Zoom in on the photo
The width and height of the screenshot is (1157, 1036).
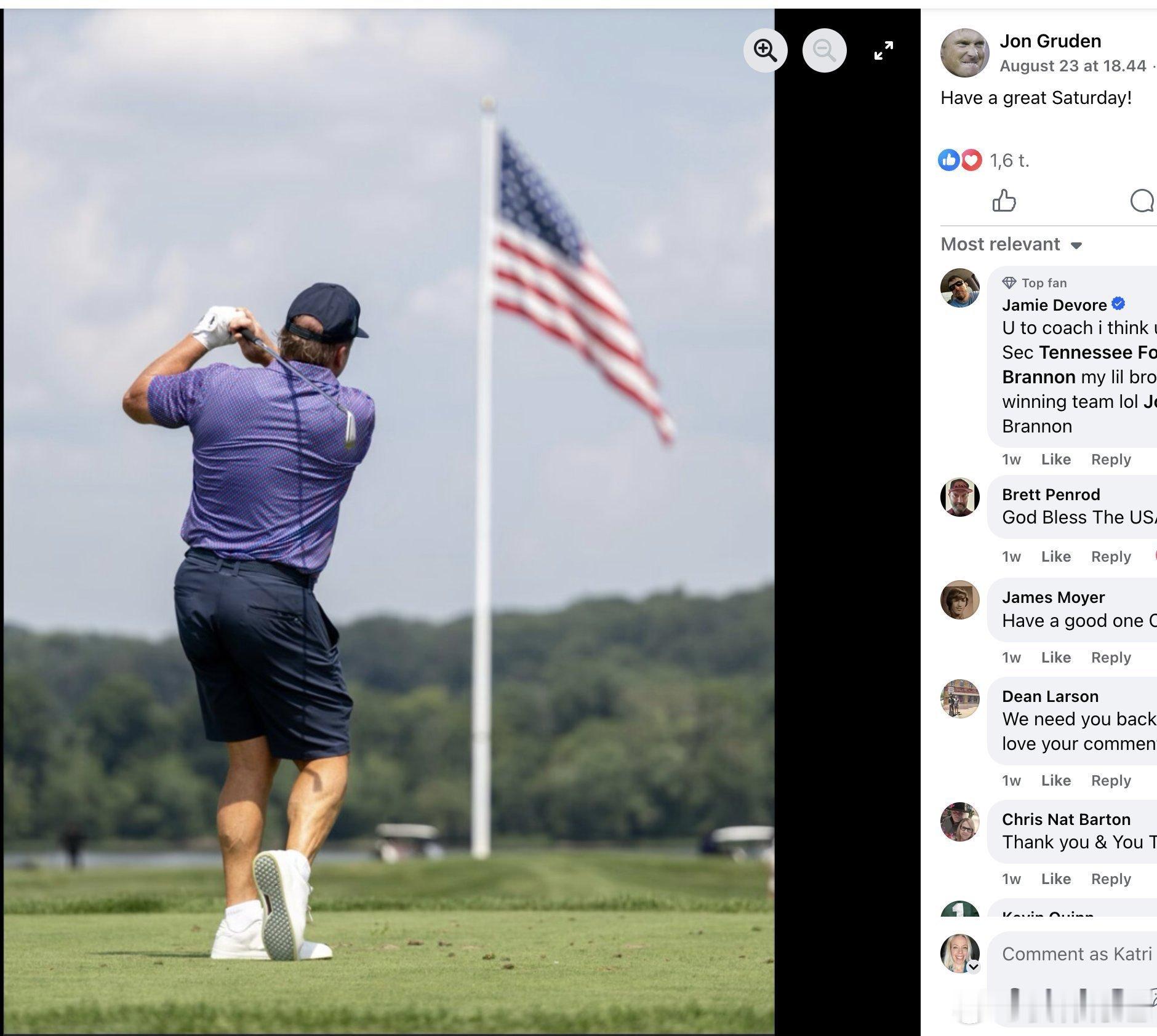[x=765, y=50]
